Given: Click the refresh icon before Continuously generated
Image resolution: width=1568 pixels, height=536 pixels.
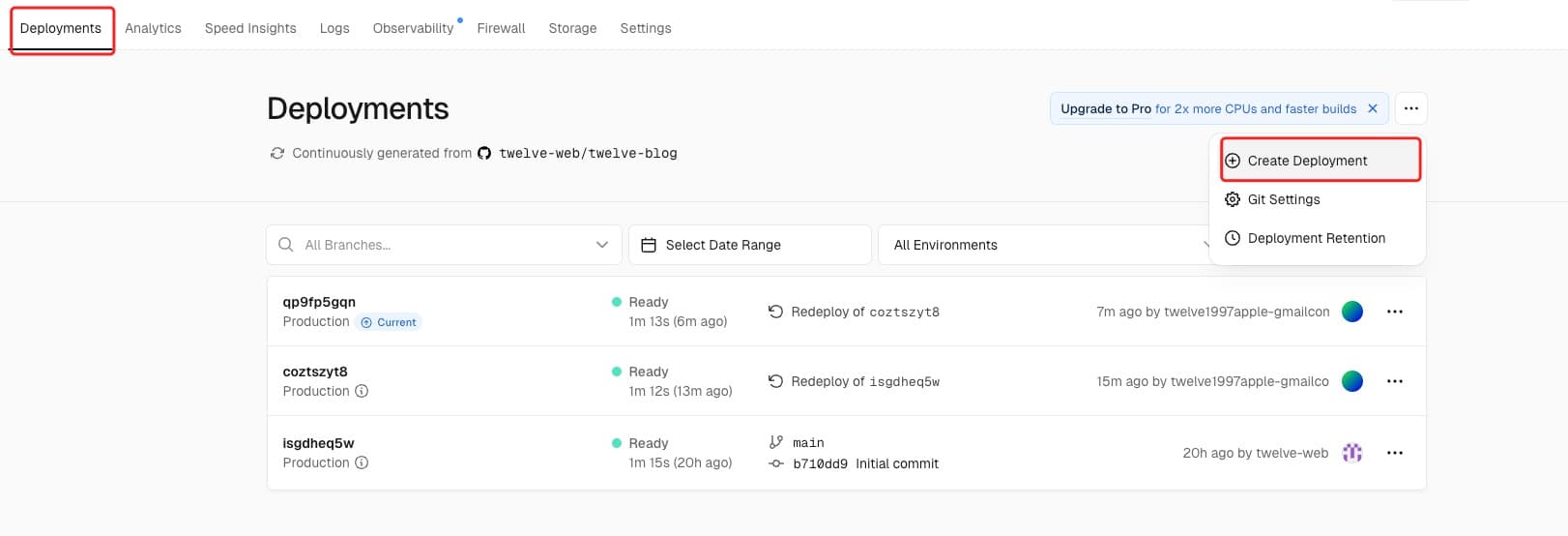Looking at the screenshot, I should [277, 153].
